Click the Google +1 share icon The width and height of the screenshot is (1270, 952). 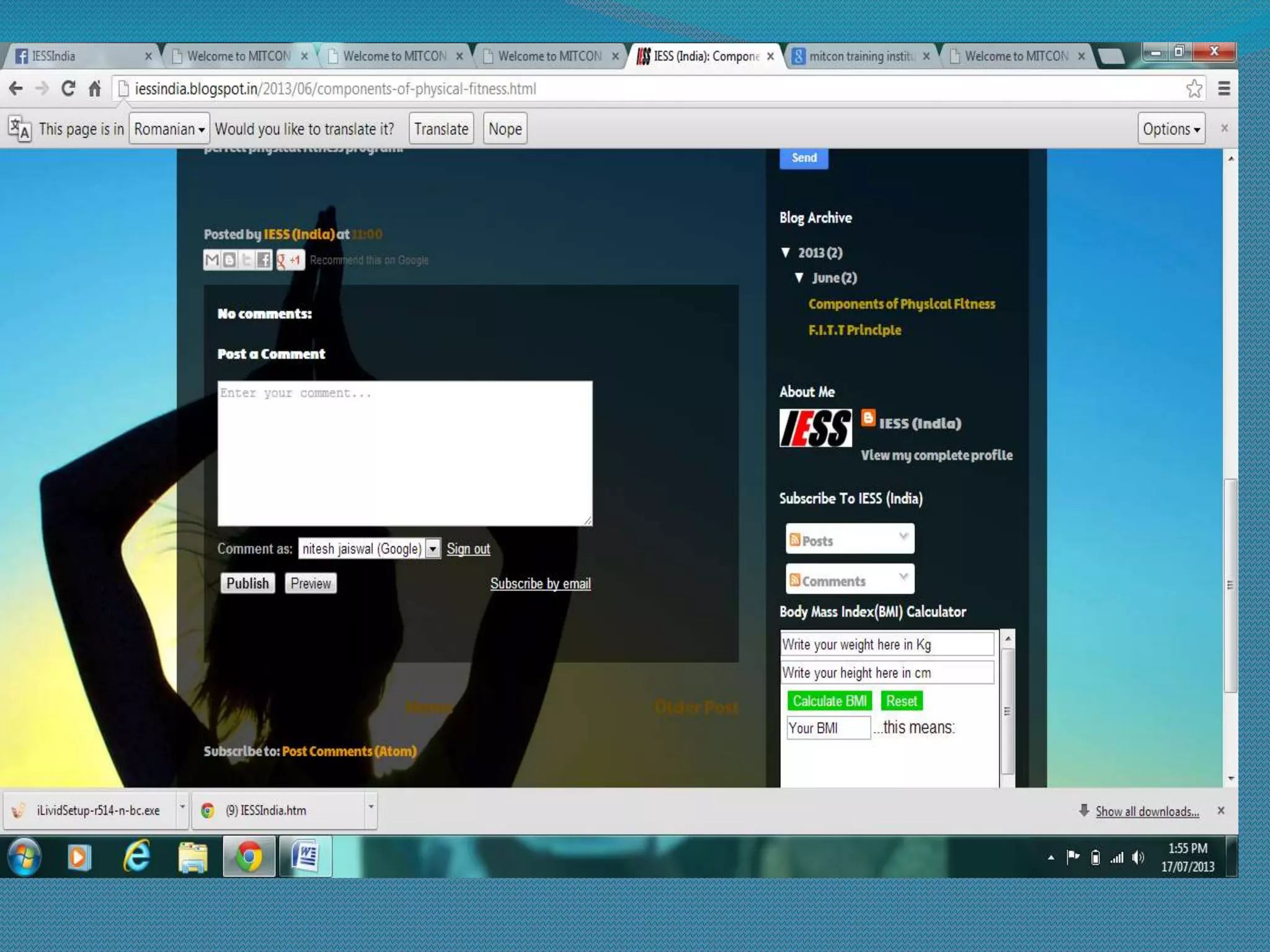[290, 260]
